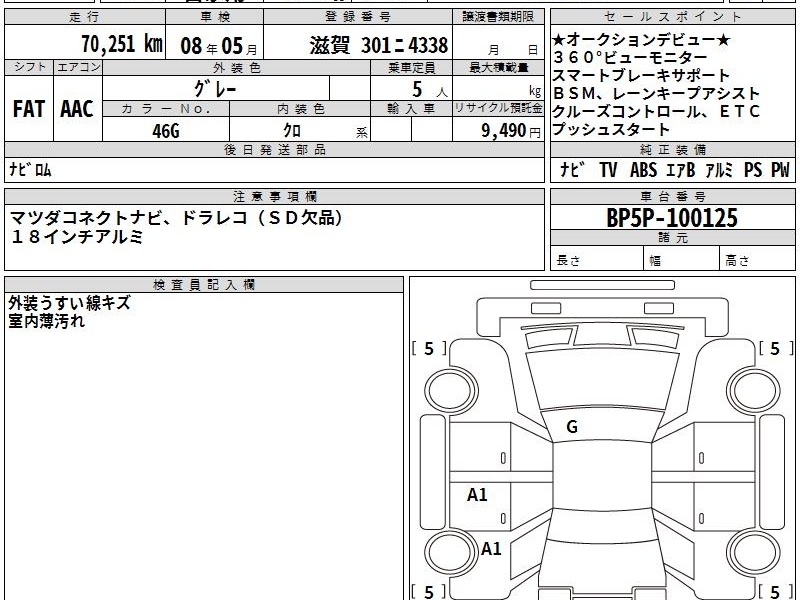The image size is (800, 600).
Task: Click the 長さ dimension field
Action: tap(597, 258)
